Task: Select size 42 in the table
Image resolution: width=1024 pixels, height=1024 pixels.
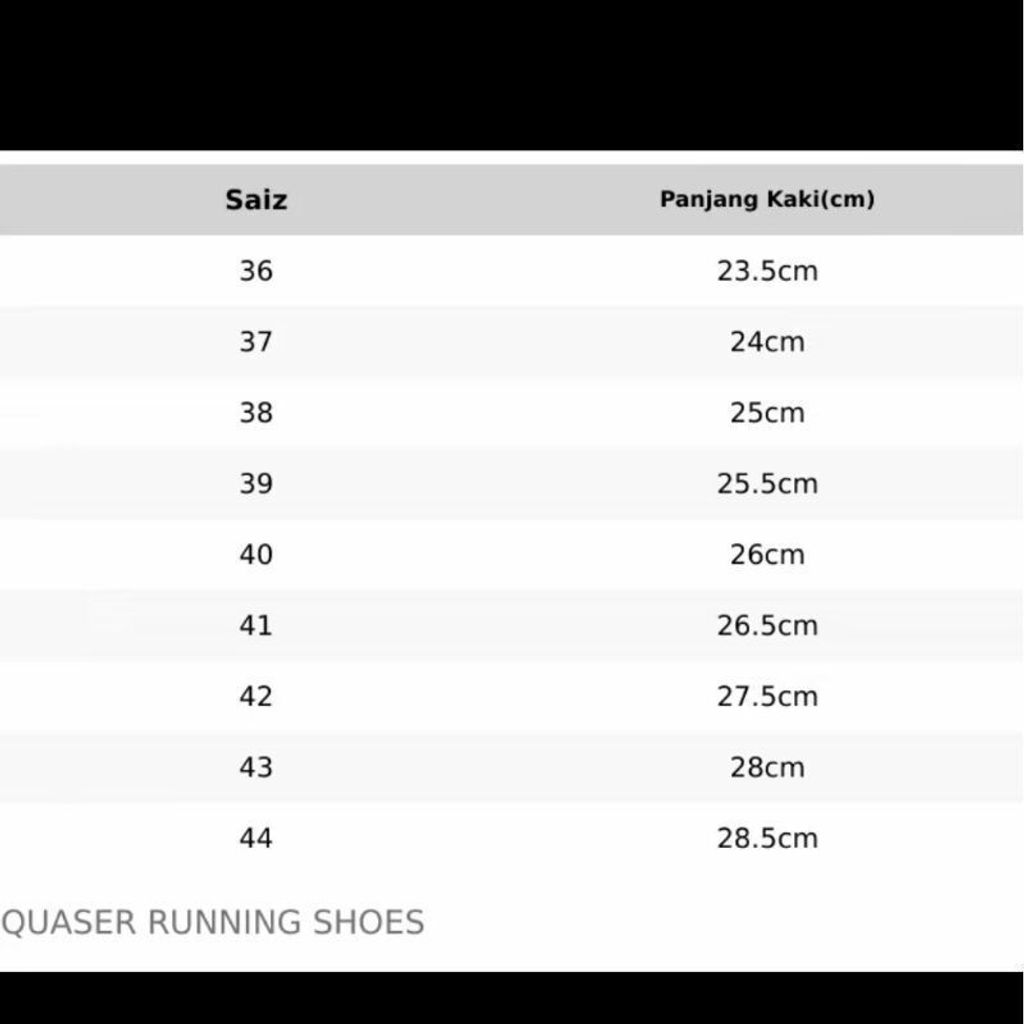Action: (x=256, y=697)
